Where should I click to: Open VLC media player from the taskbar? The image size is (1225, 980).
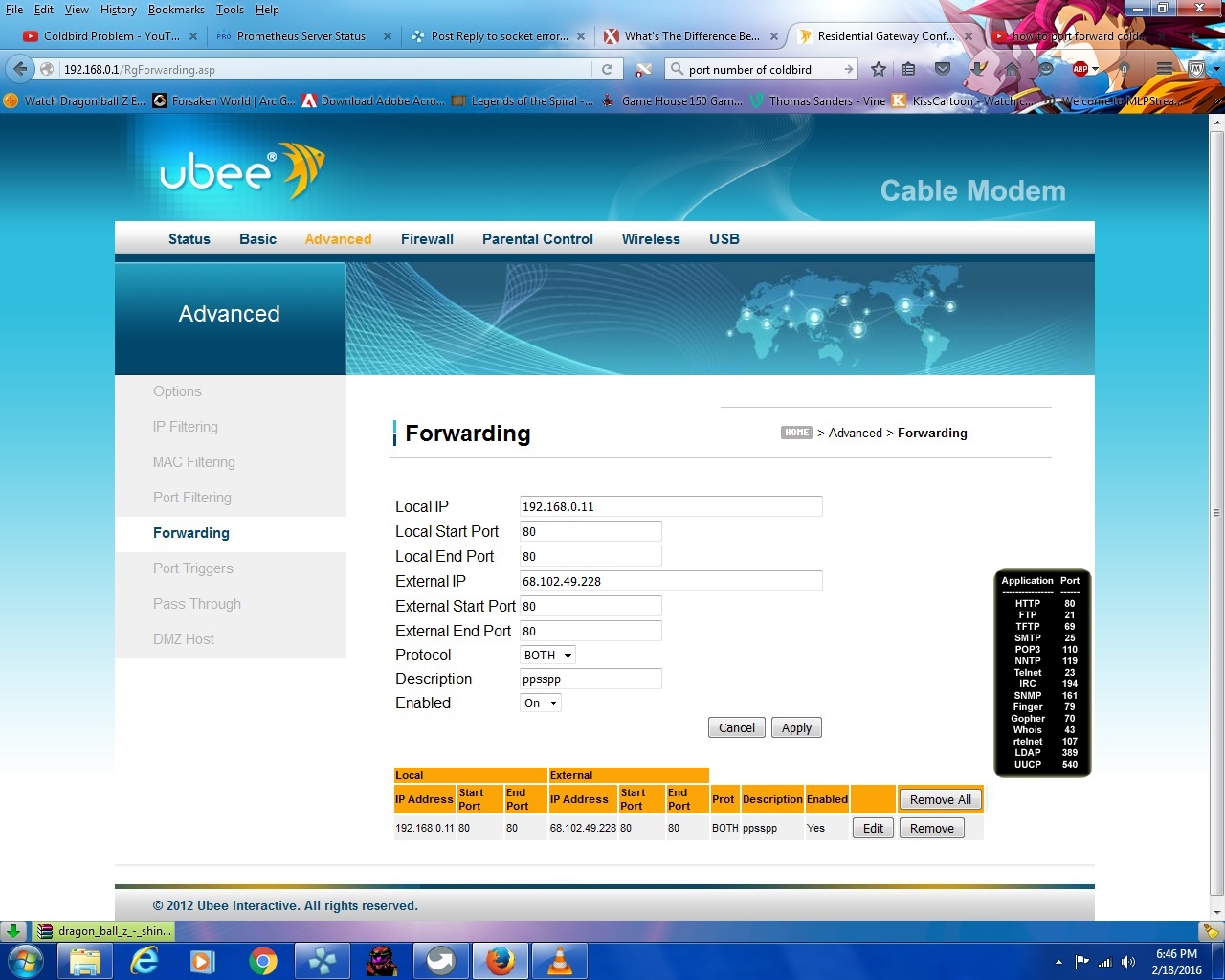point(559,961)
